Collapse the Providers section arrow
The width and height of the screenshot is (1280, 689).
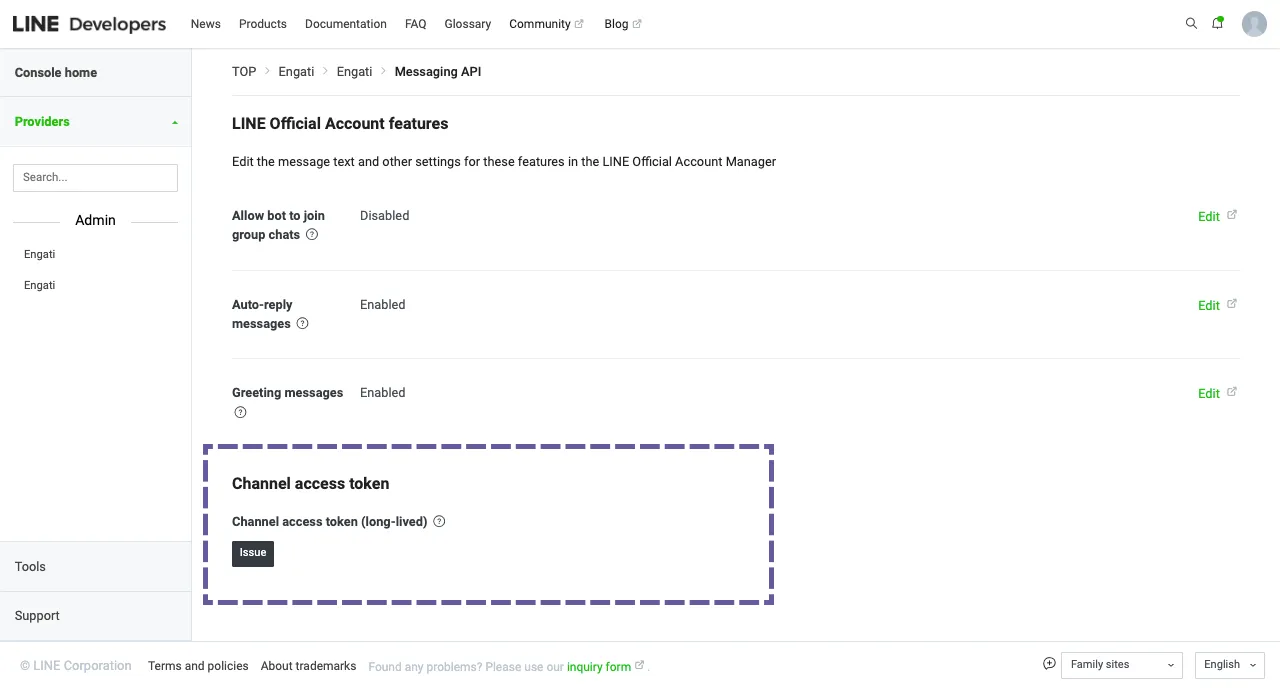tap(175, 122)
